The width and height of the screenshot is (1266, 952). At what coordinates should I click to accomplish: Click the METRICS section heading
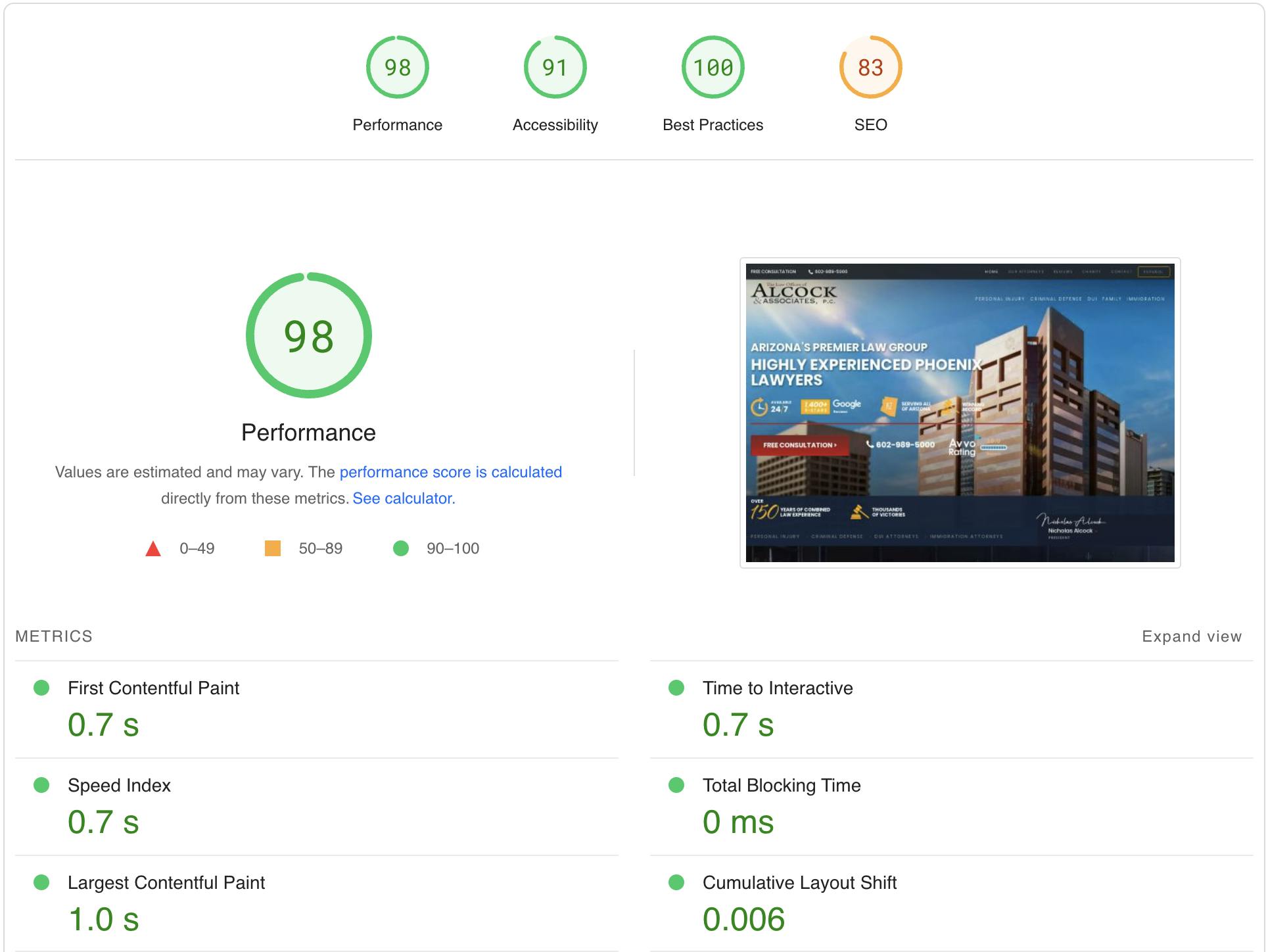(x=54, y=636)
